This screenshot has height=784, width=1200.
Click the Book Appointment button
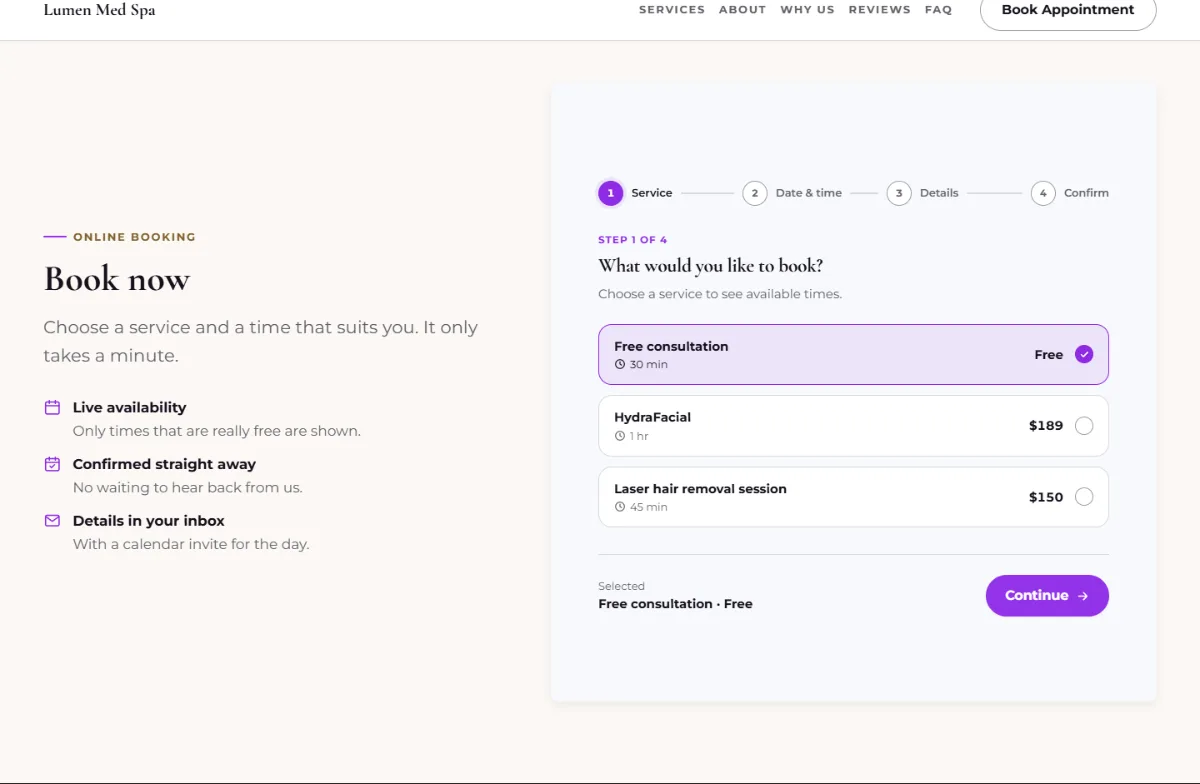click(x=1068, y=10)
